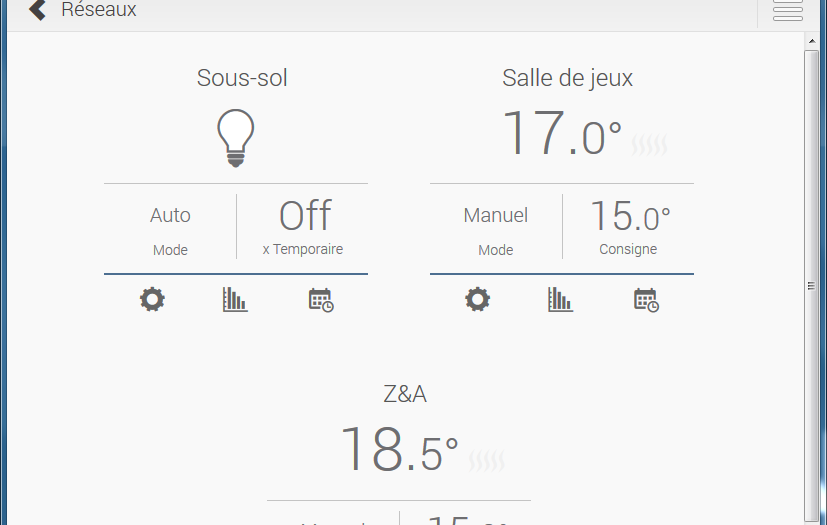Open the hamburger menu
Viewport: 827px width, 525px height.
point(788,11)
